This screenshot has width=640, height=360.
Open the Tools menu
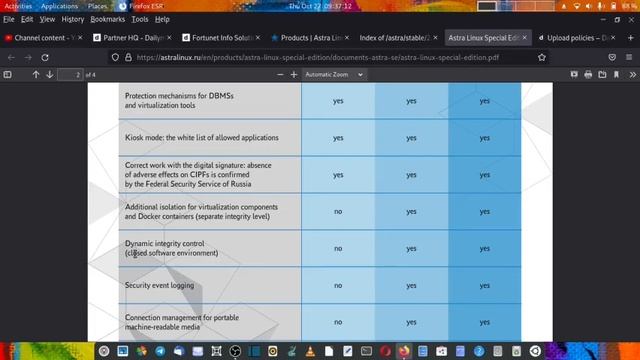tap(140, 19)
